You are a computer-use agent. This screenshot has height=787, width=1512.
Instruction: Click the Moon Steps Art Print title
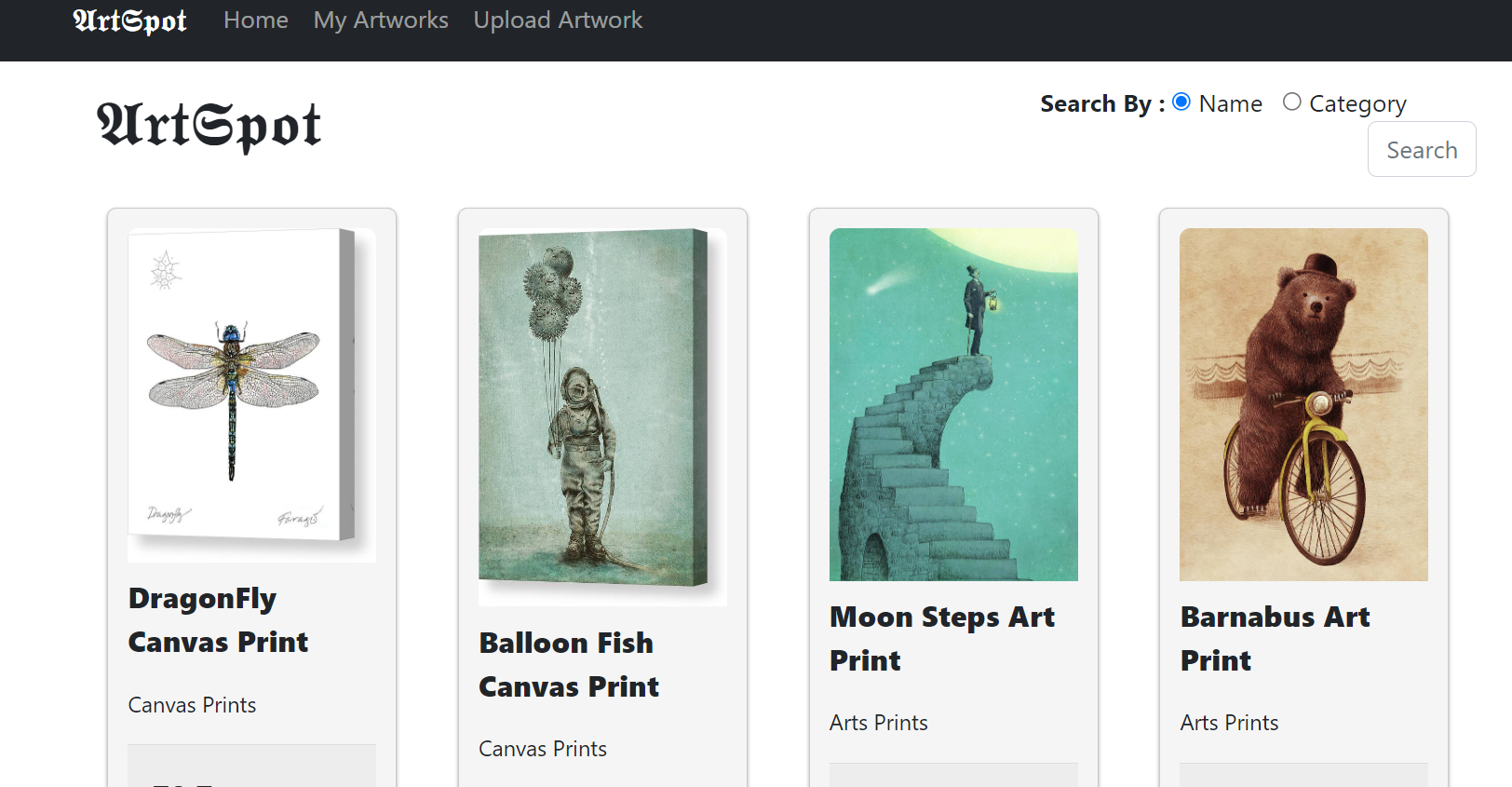pos(942,639)
